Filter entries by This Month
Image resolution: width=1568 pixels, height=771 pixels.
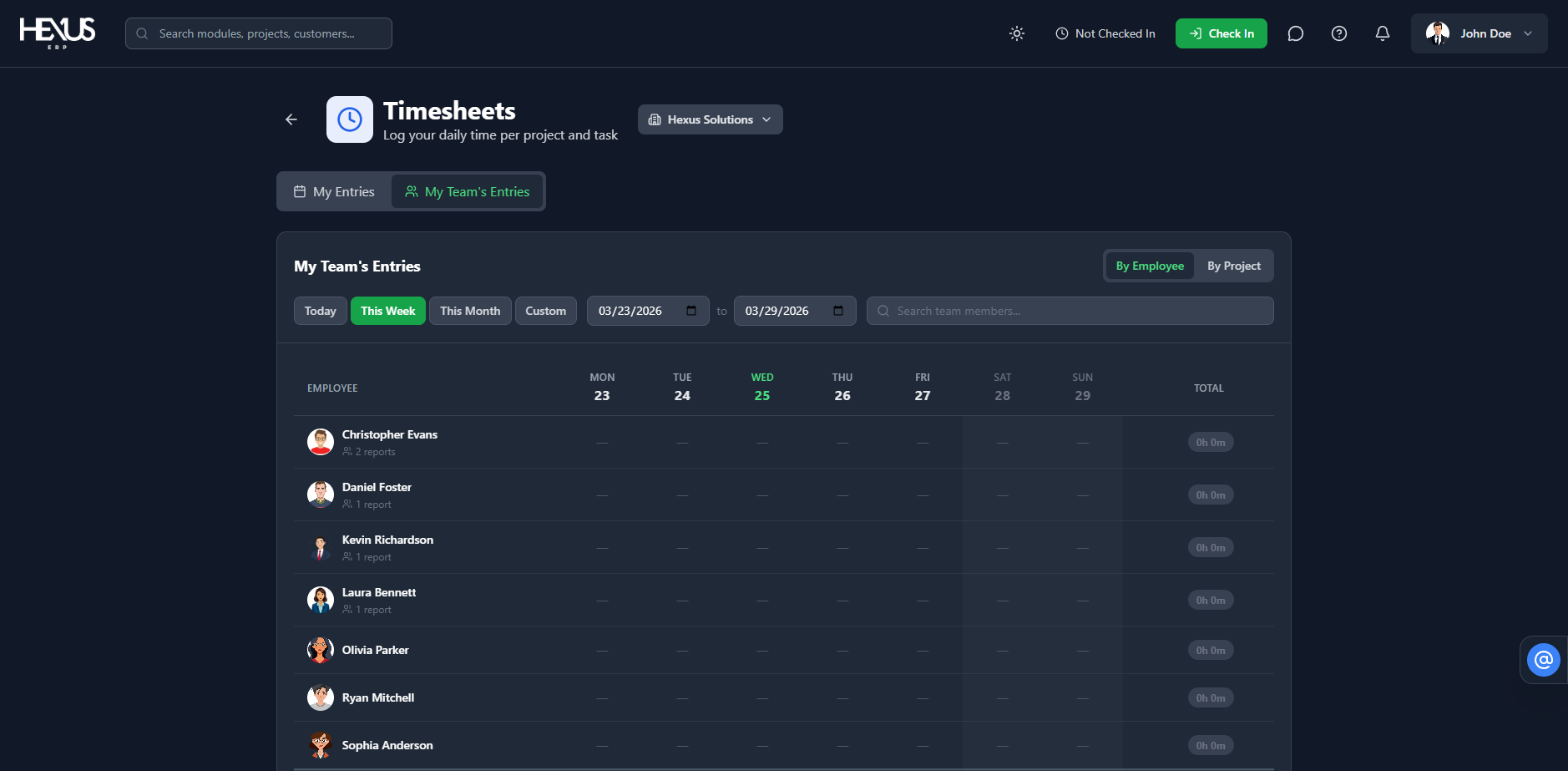tap(470, 311)
